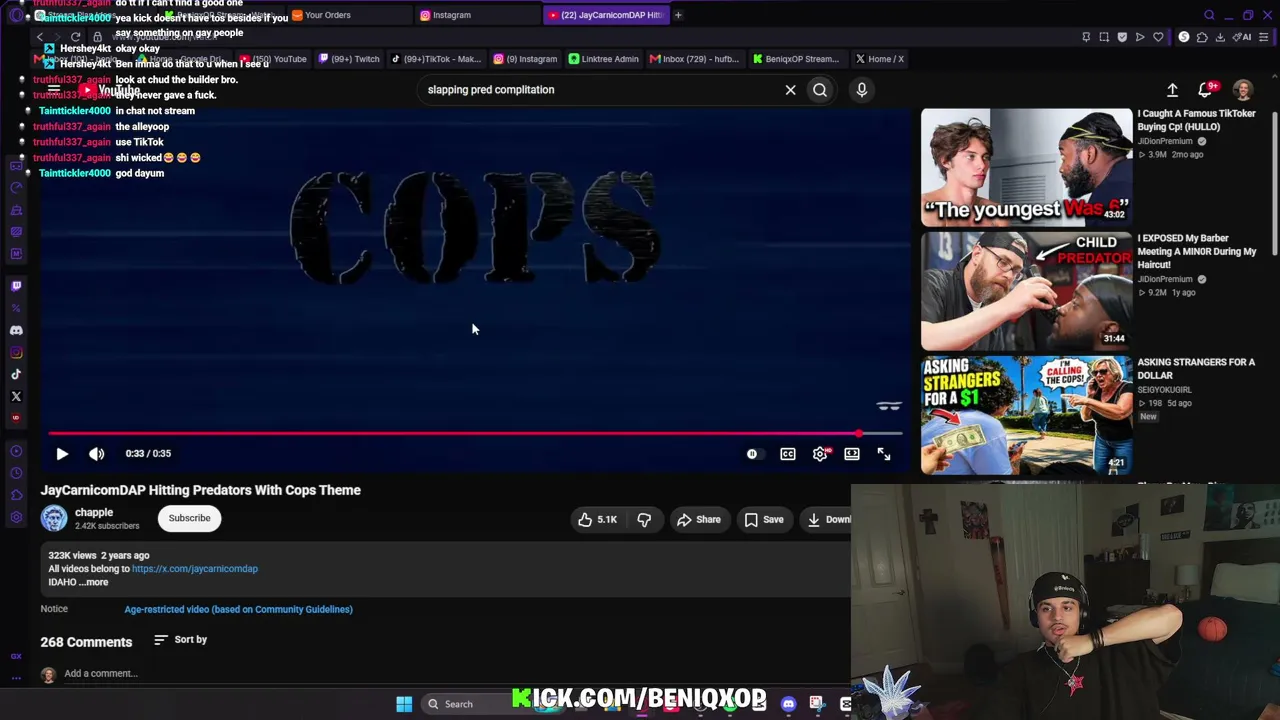Seek on the red video progress bar
This screenshot has height=720, width=1280.
475,433
